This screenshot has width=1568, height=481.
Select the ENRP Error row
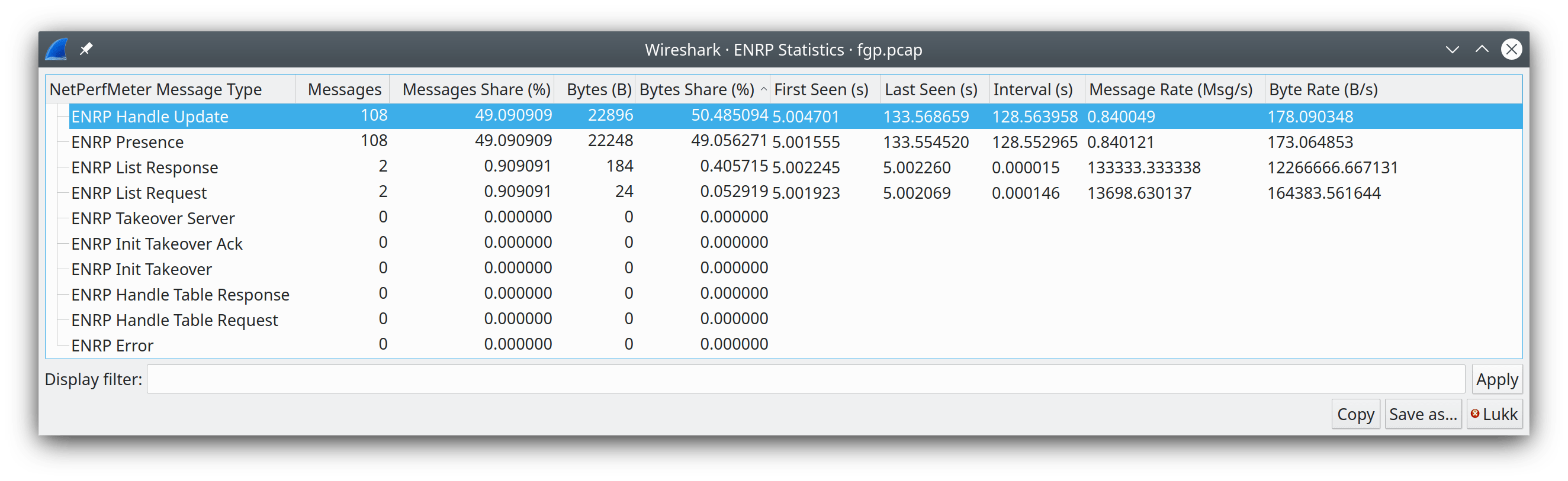[x=112, y=346]
